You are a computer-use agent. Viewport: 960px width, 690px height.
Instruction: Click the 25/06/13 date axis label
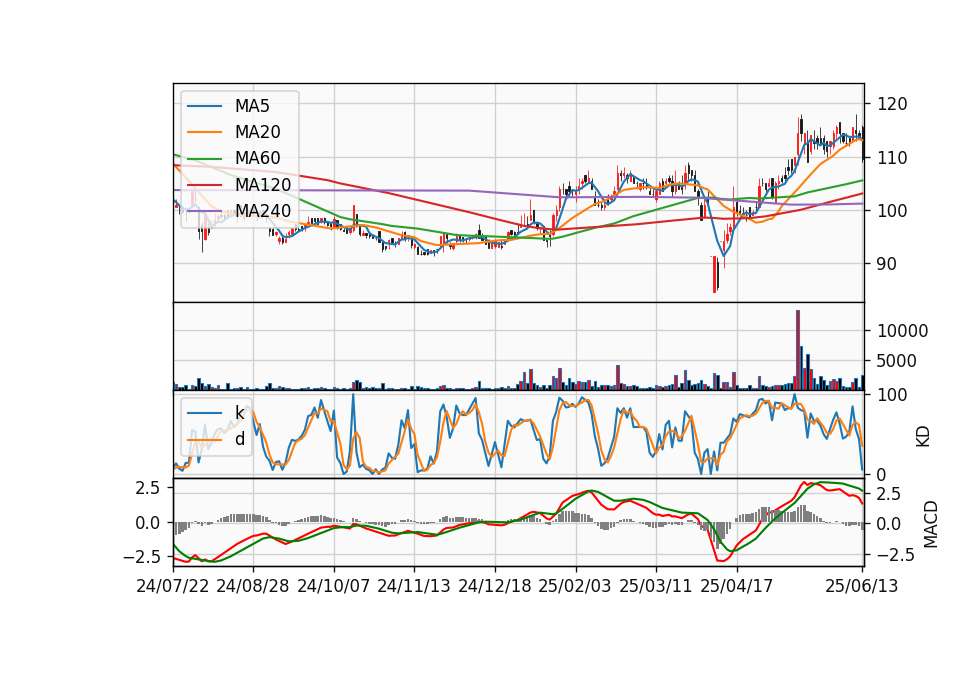pos(862,586)
